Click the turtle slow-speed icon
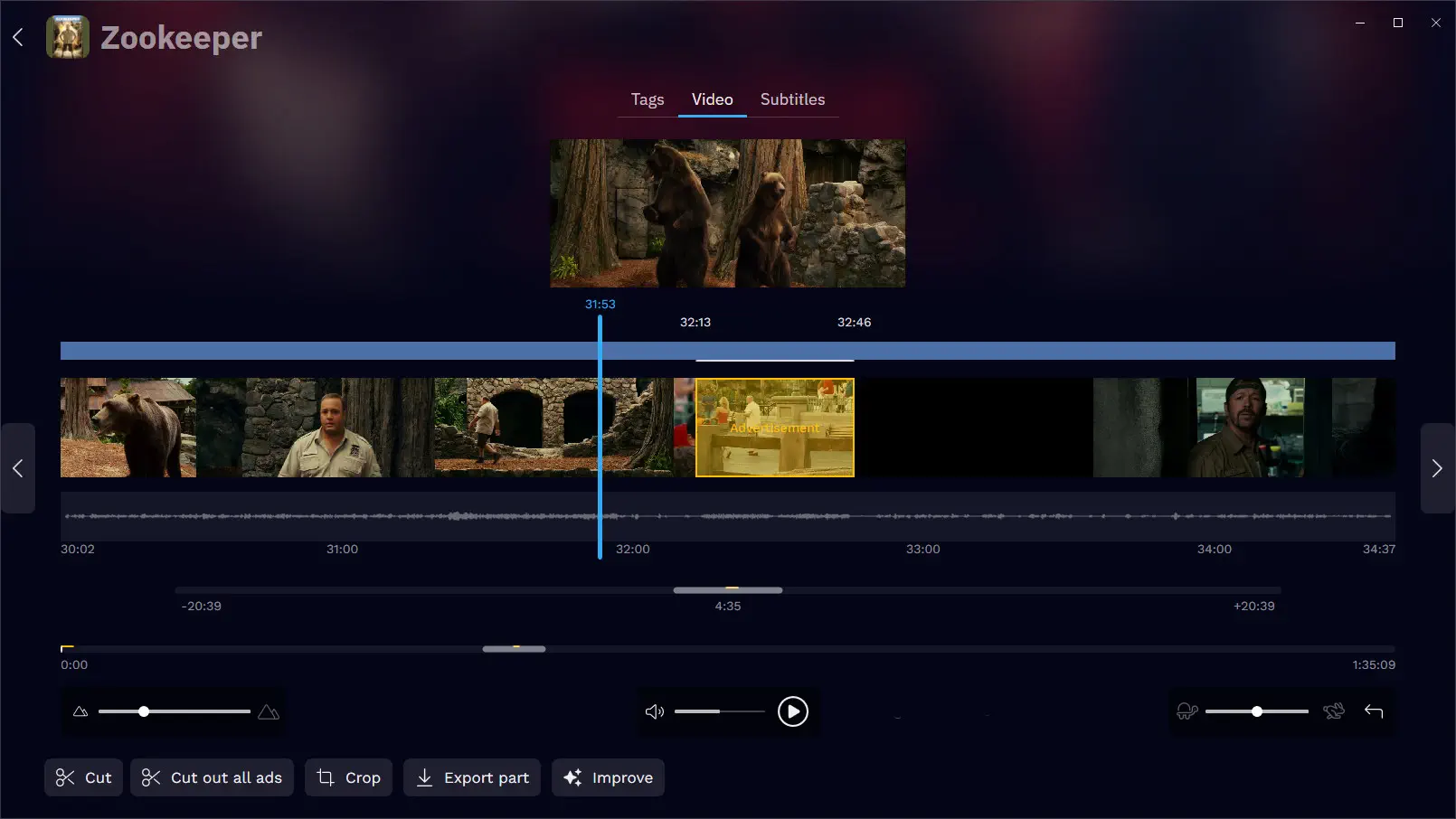The image size is (1456, 819). point(1187,711)
